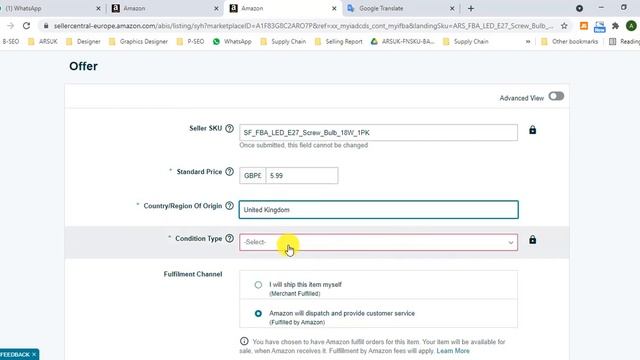Image resolution: width=640 pixels, height=360 pixels.
Task: Bookmark this page with star icon
Action: coord(564,26)
